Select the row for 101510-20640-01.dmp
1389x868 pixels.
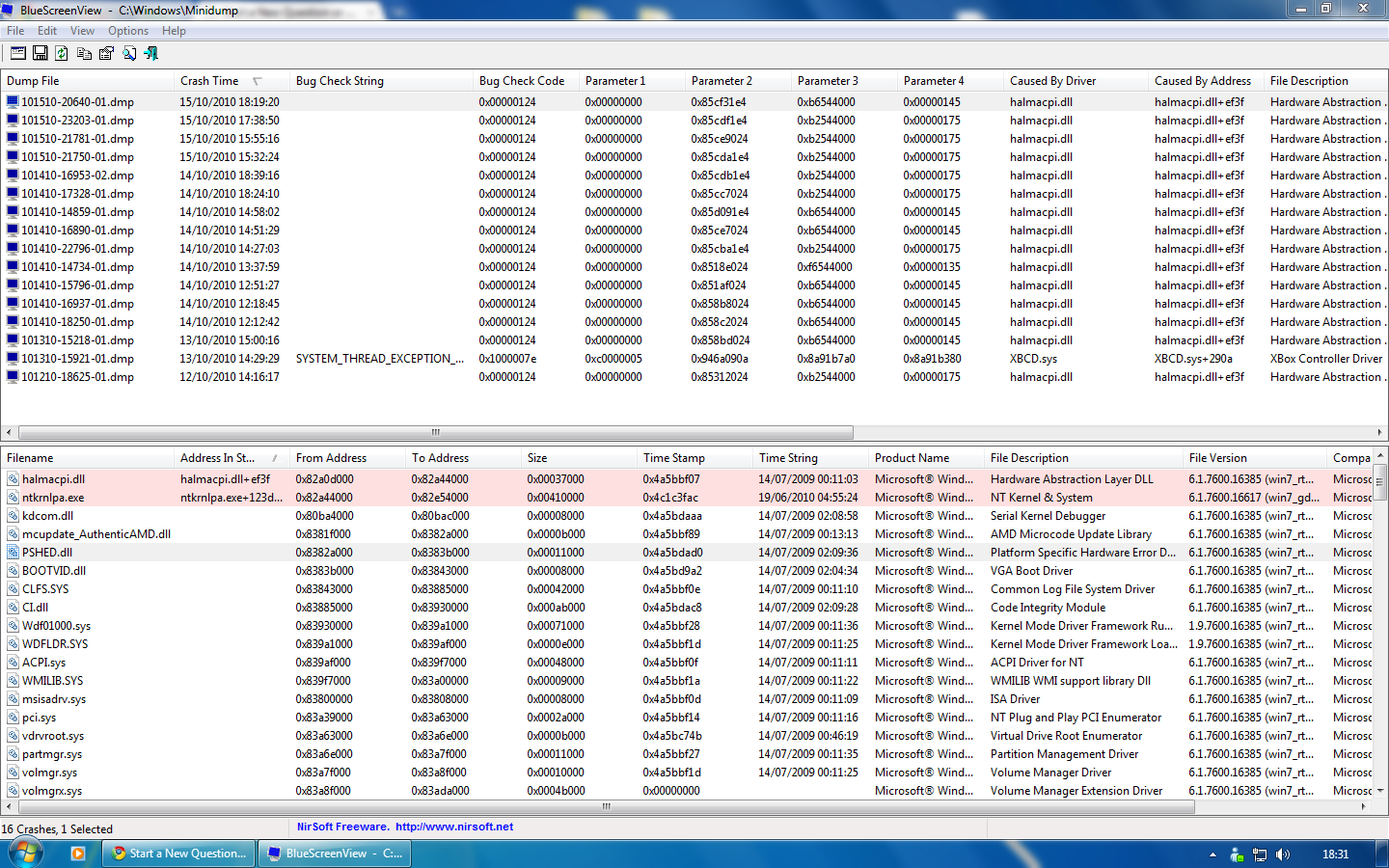click(x=694, y=101)
